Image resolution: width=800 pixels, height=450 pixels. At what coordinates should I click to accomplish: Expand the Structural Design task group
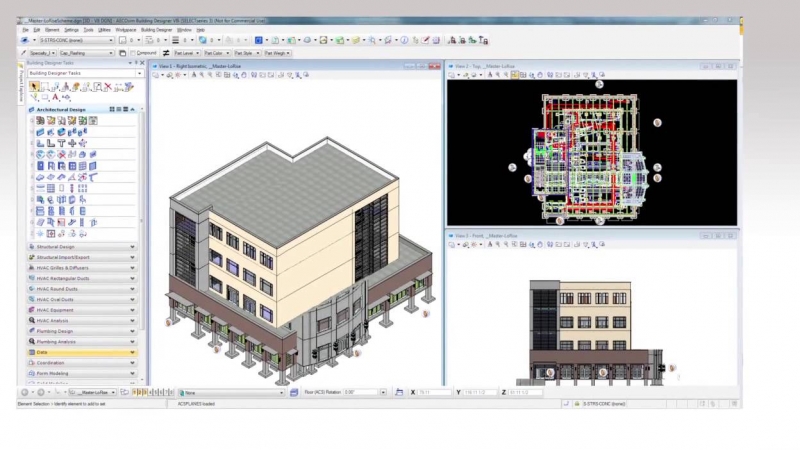(x=132, y=246)
